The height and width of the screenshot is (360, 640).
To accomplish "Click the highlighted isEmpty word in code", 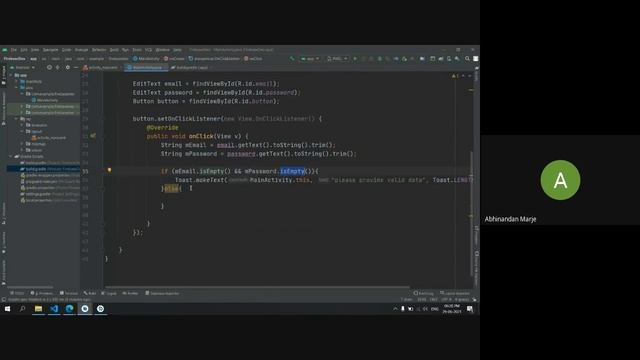I will (292, 171).
